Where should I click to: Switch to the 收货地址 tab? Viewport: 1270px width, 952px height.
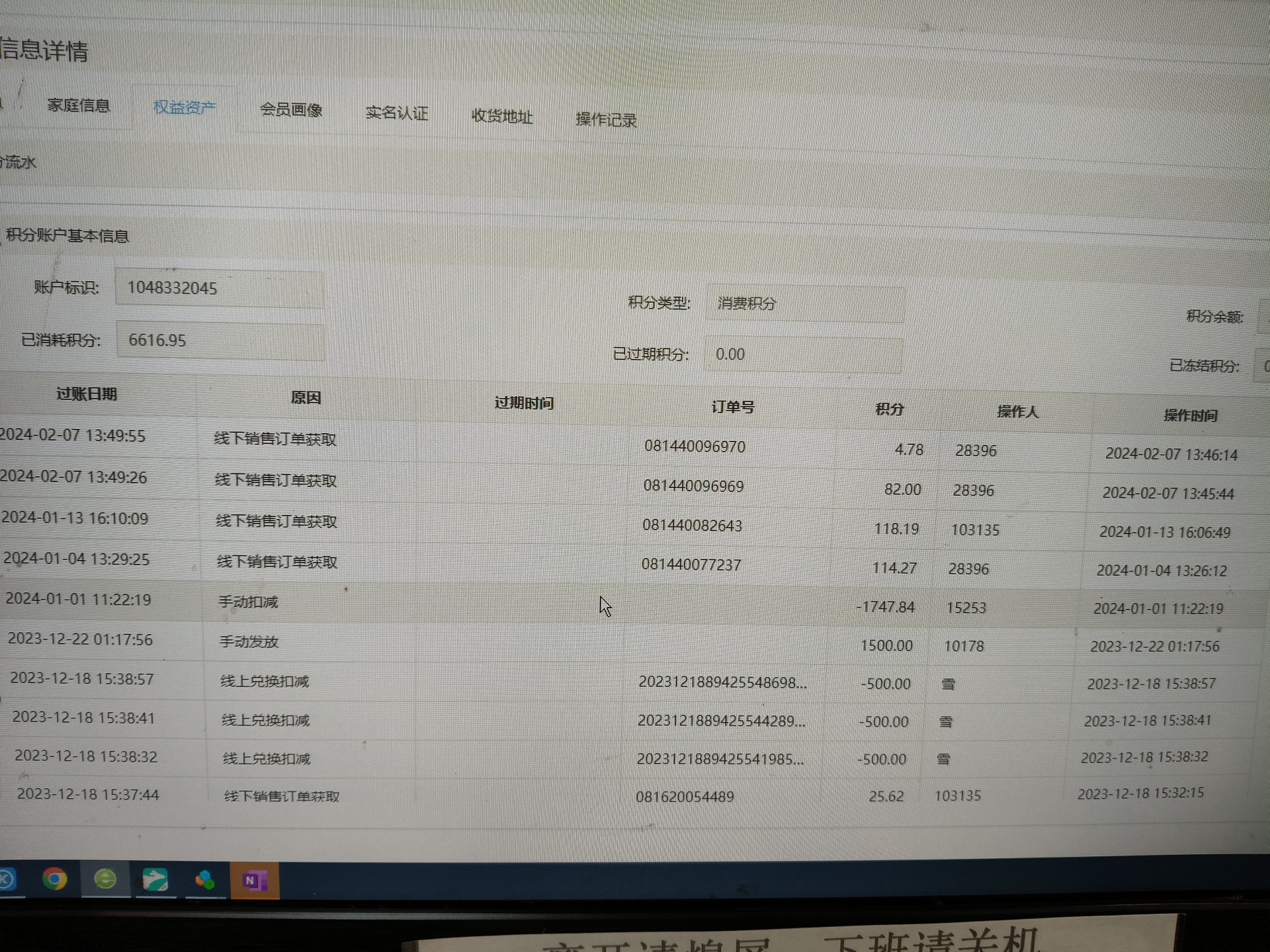[501, 116]
